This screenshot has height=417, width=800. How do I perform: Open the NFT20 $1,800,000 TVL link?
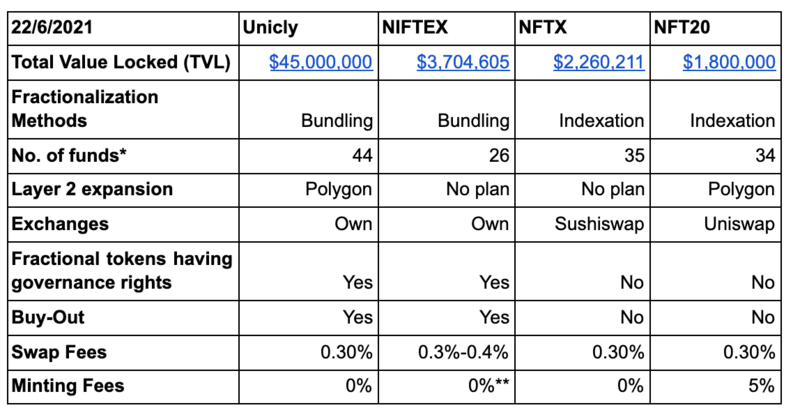729,62
